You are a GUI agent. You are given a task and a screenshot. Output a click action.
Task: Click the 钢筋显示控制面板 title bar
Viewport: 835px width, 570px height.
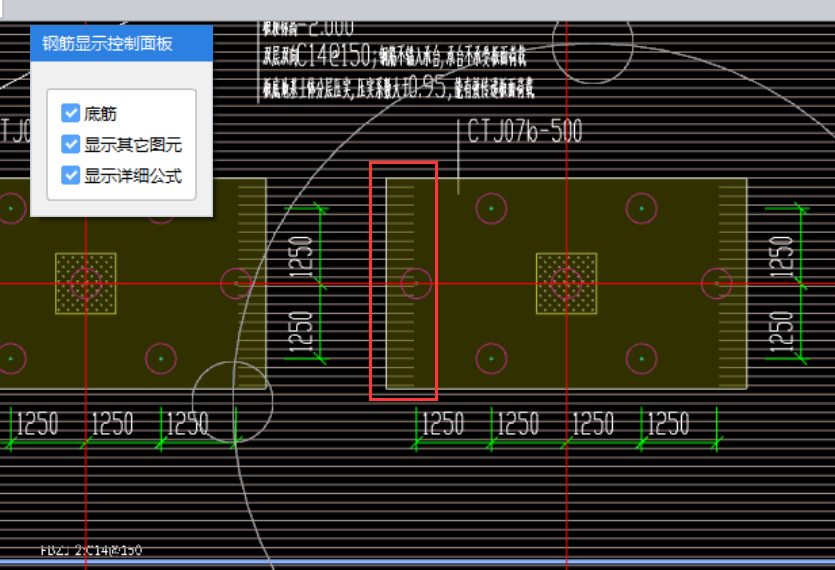click(x=121, y=43)
